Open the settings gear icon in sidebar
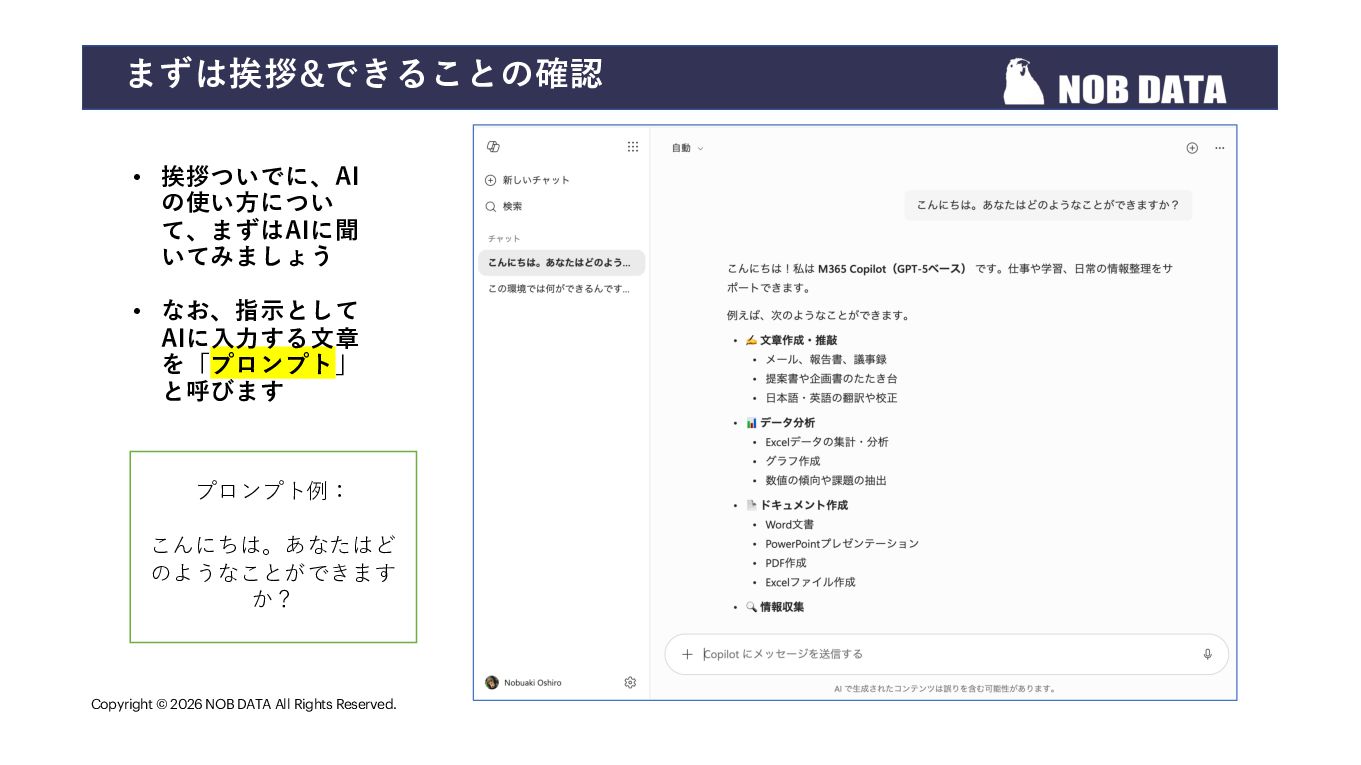This screenshot has width=1361, height=765. tap(630, 682)
